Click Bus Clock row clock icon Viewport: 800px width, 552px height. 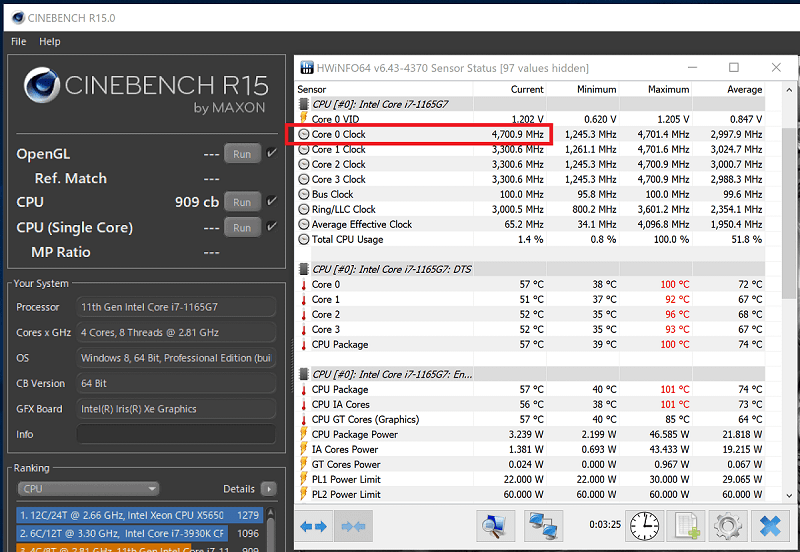(x=304, y=194)
